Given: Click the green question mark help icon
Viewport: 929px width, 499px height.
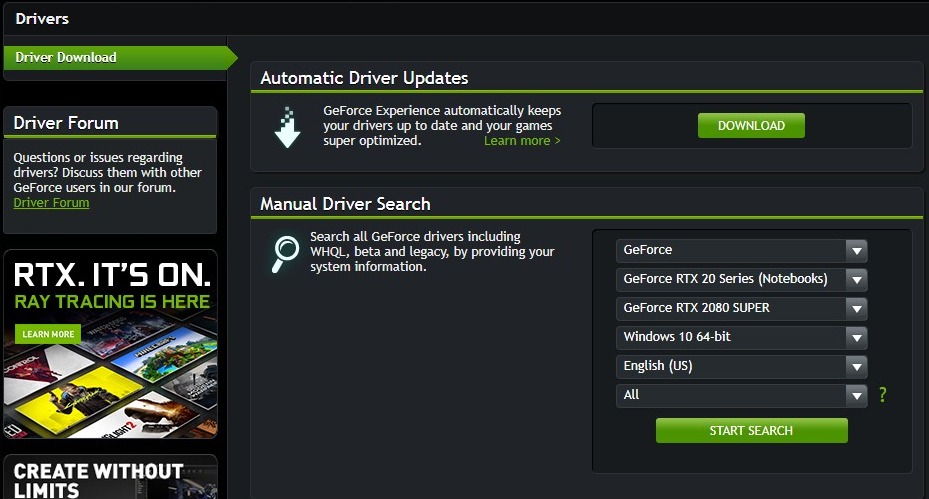Looking at the screenshot, I should coord(882,395).
